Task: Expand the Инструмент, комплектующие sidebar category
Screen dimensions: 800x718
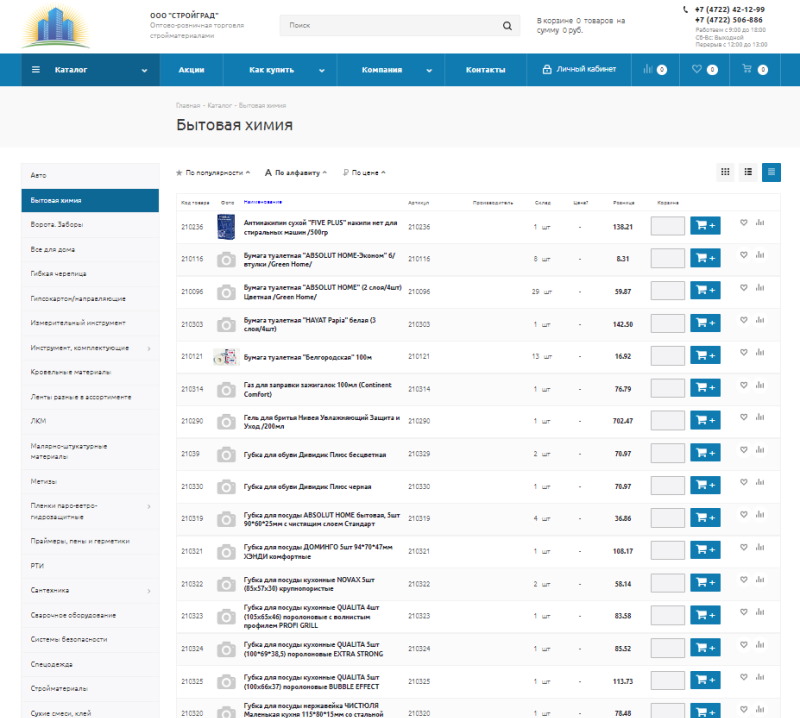Action: [x=149, y=348]
